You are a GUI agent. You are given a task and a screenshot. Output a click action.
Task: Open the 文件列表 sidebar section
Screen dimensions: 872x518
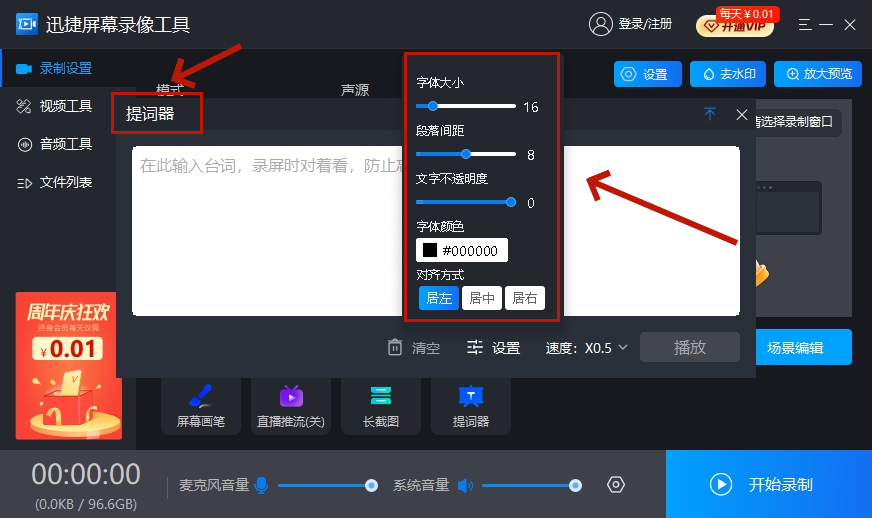pos(54,182)
